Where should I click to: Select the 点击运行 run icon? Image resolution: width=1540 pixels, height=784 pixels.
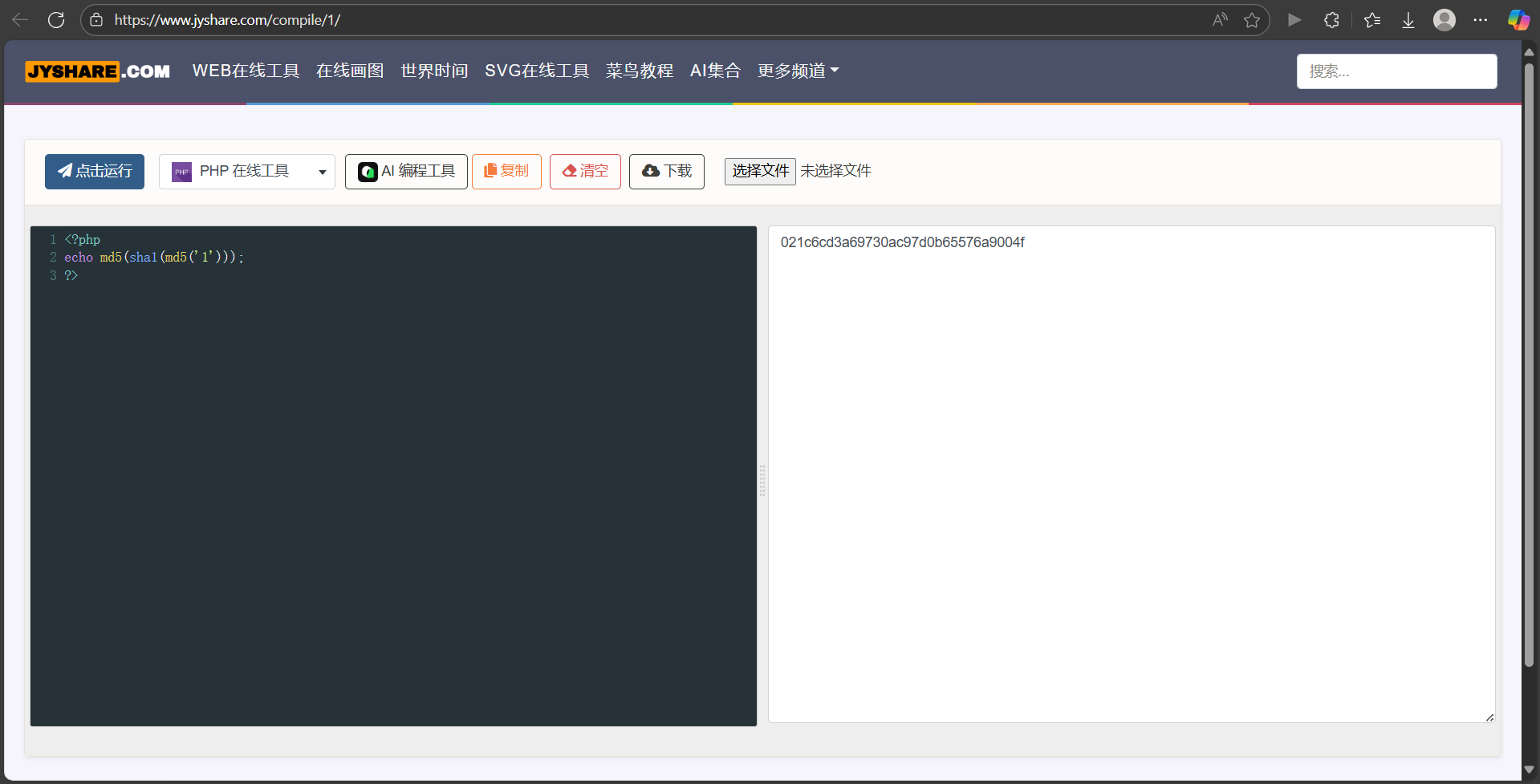click(x=66, y=171)
